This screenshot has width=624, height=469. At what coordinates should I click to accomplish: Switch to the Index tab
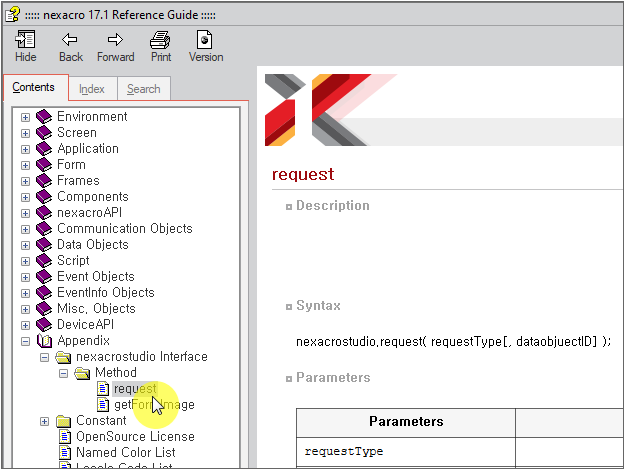pos(92,89)
